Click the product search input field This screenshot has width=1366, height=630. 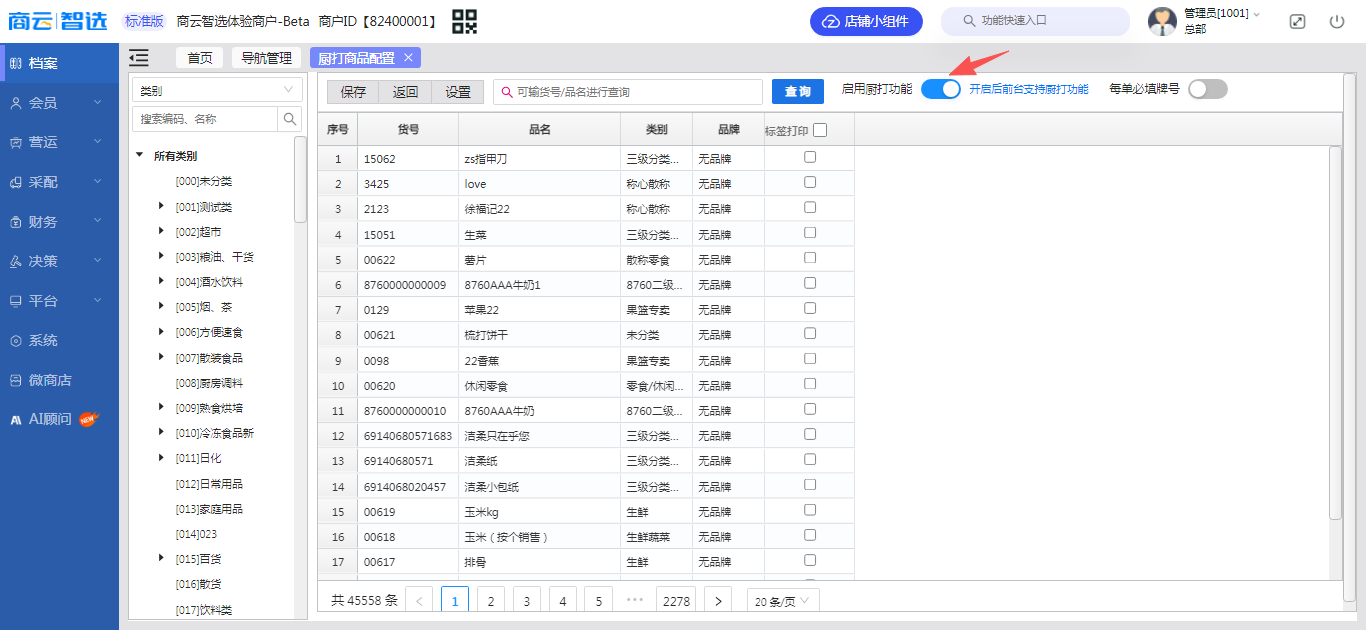coord(630,92)
